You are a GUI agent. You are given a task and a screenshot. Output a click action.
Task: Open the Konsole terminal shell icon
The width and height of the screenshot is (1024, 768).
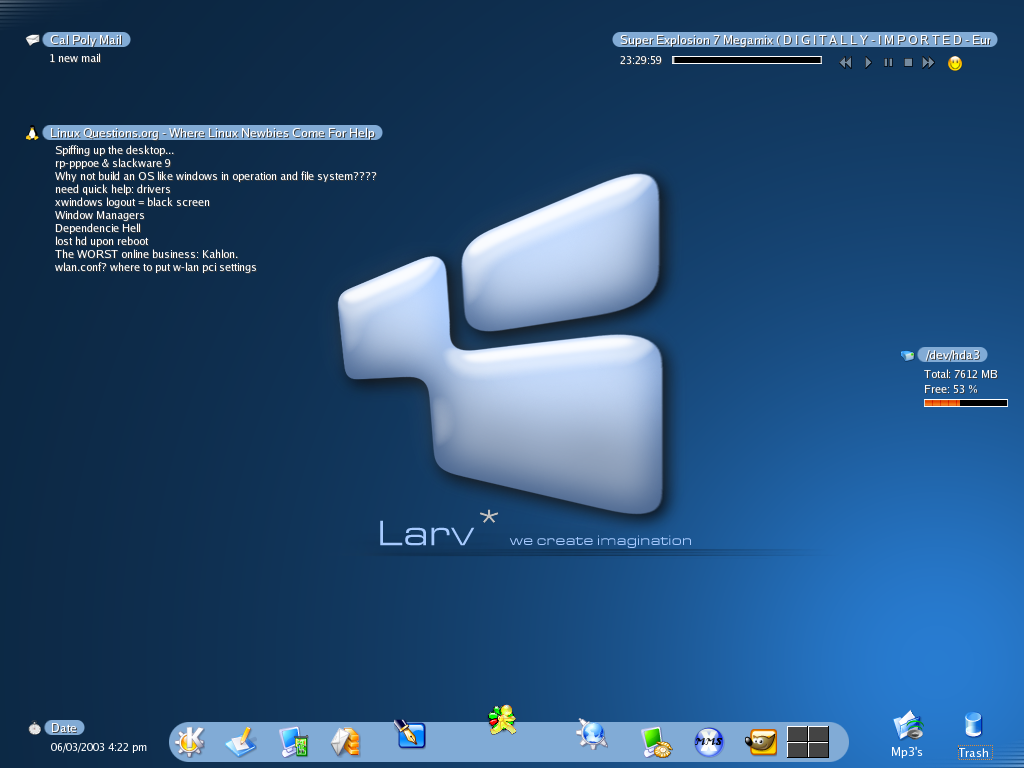click(x=656, y=743)
